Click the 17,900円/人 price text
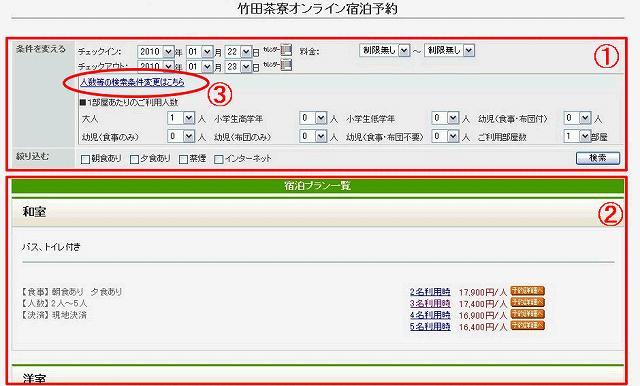The height and width of the screenshot is (386, 640). click(482, 293)
